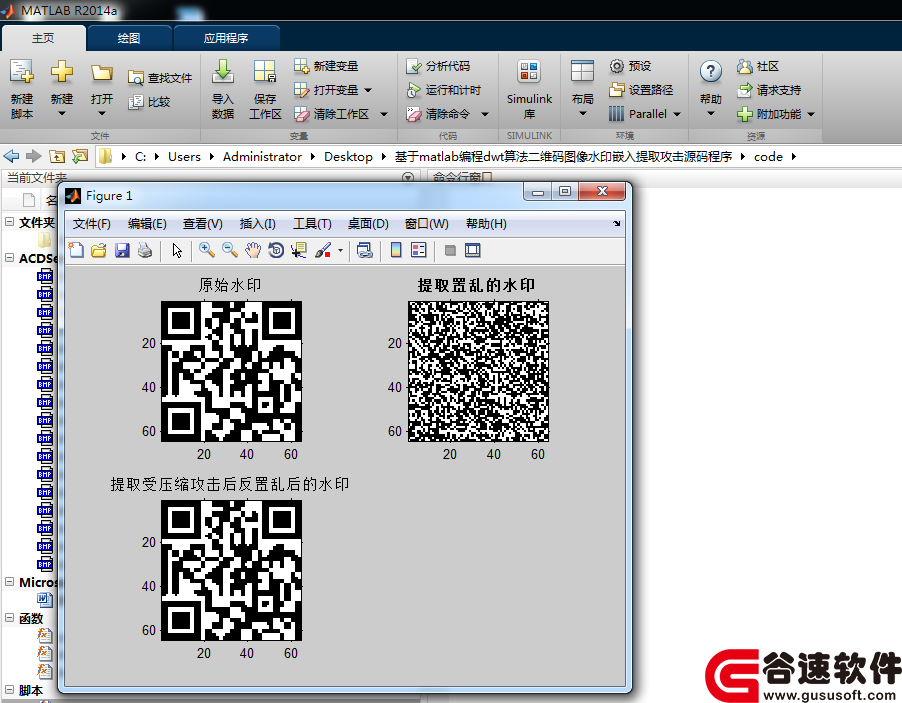
Task: Click 分析代码 (Analyze Code)
Action: pyautogui.click(x=438, y=66)
